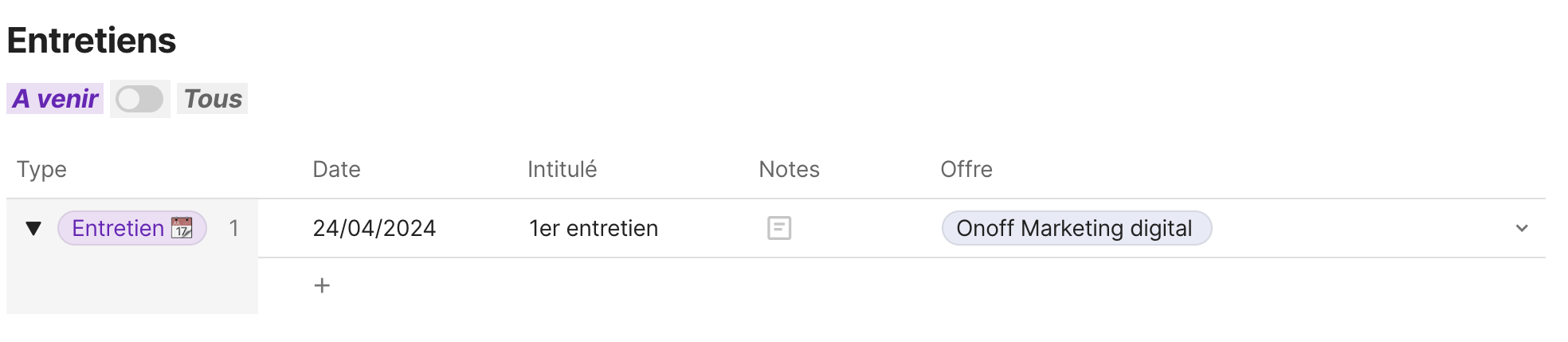The width and height of the screenshot is (1568, 342).
Task: Toggle the switch between A venir and Tous
Action: (139, 99)
